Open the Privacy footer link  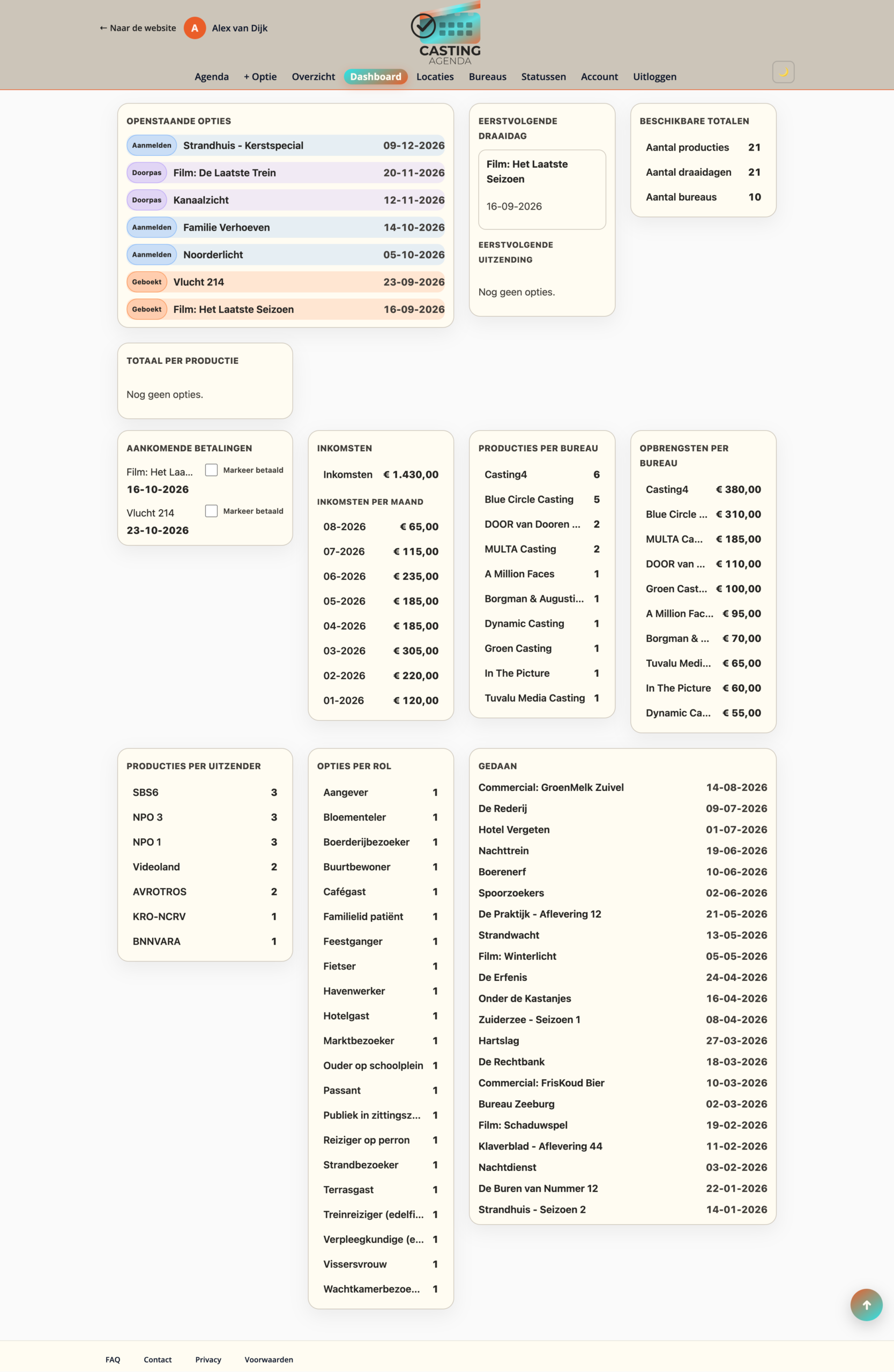208,1359
